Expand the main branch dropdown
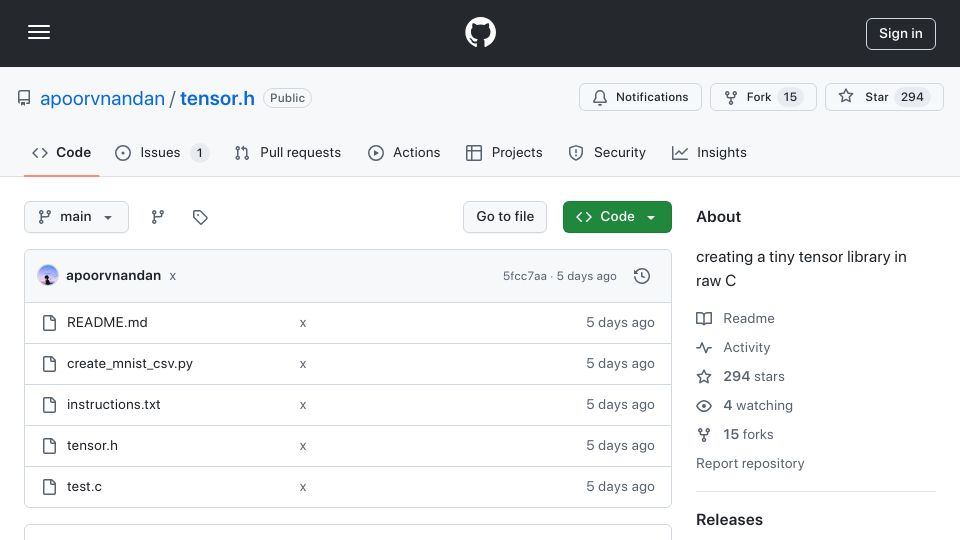The width and height of the screenshot is (960, 540). [x=77, y=217]
